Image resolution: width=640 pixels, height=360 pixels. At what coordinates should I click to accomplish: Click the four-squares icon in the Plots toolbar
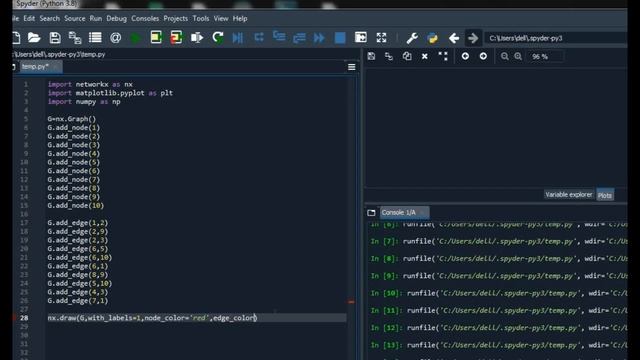pyautogui.click(x=443, y=56)
